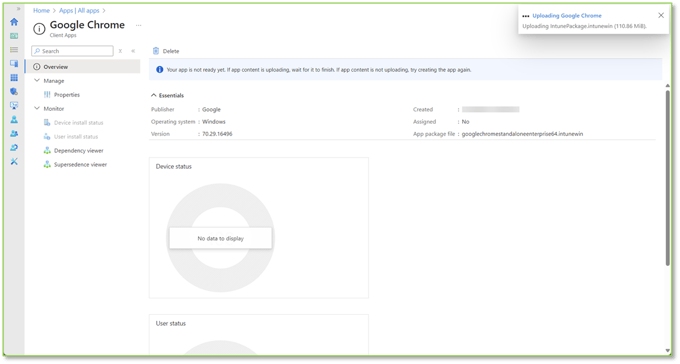Click the Client Apps subtitle
The height and width of the screenshot is (364, 680).
[63, 36]
